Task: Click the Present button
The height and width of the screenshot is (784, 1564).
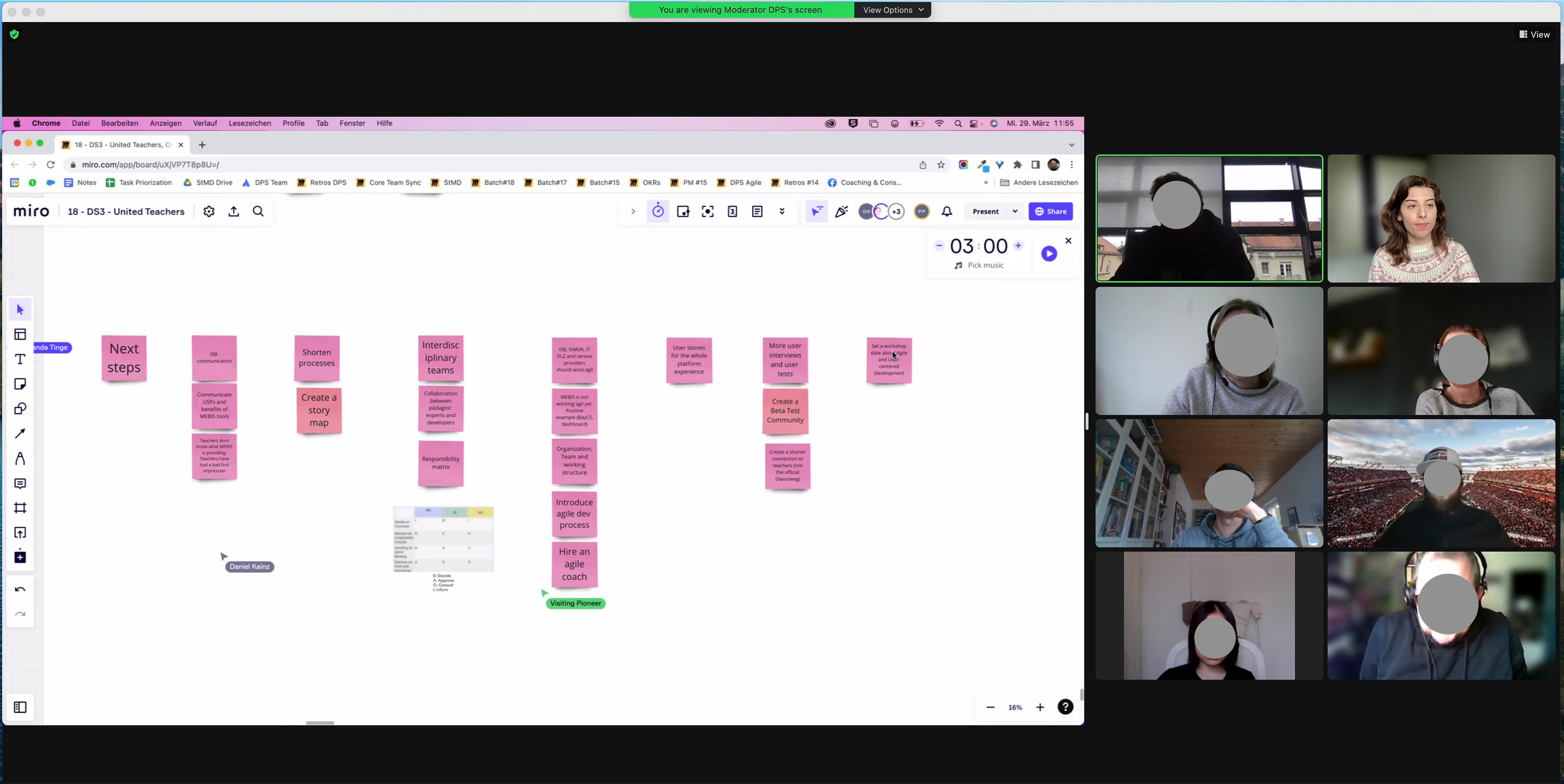Action: pyautogui.click(x=985, y=211)
